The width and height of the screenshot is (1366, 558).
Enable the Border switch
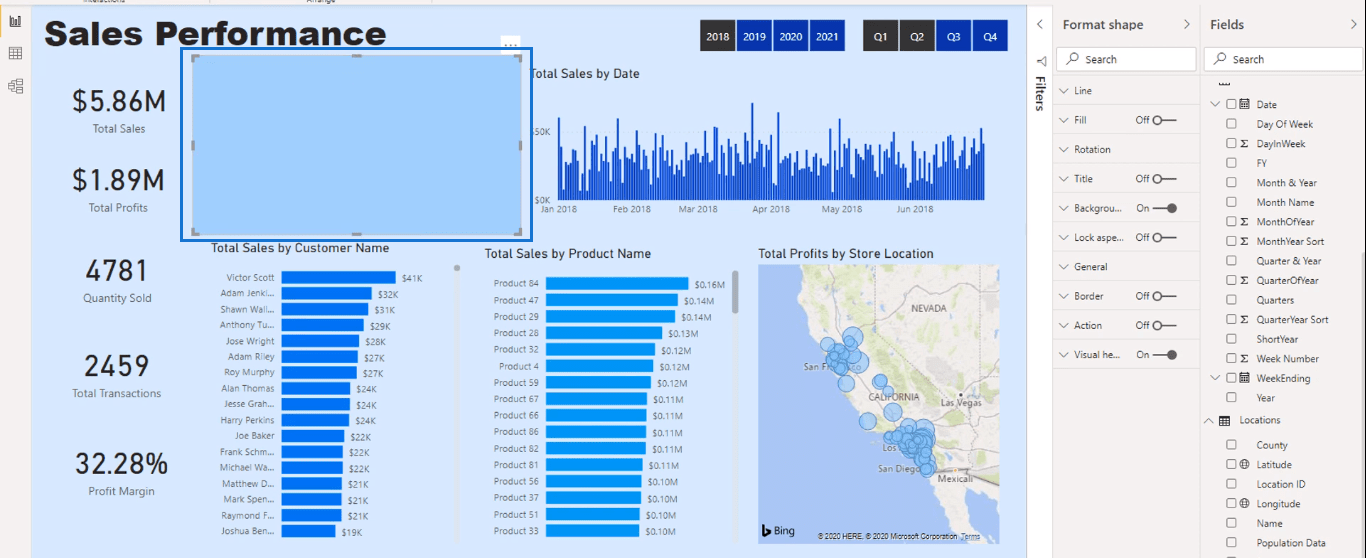click(x=1164, y=296)
